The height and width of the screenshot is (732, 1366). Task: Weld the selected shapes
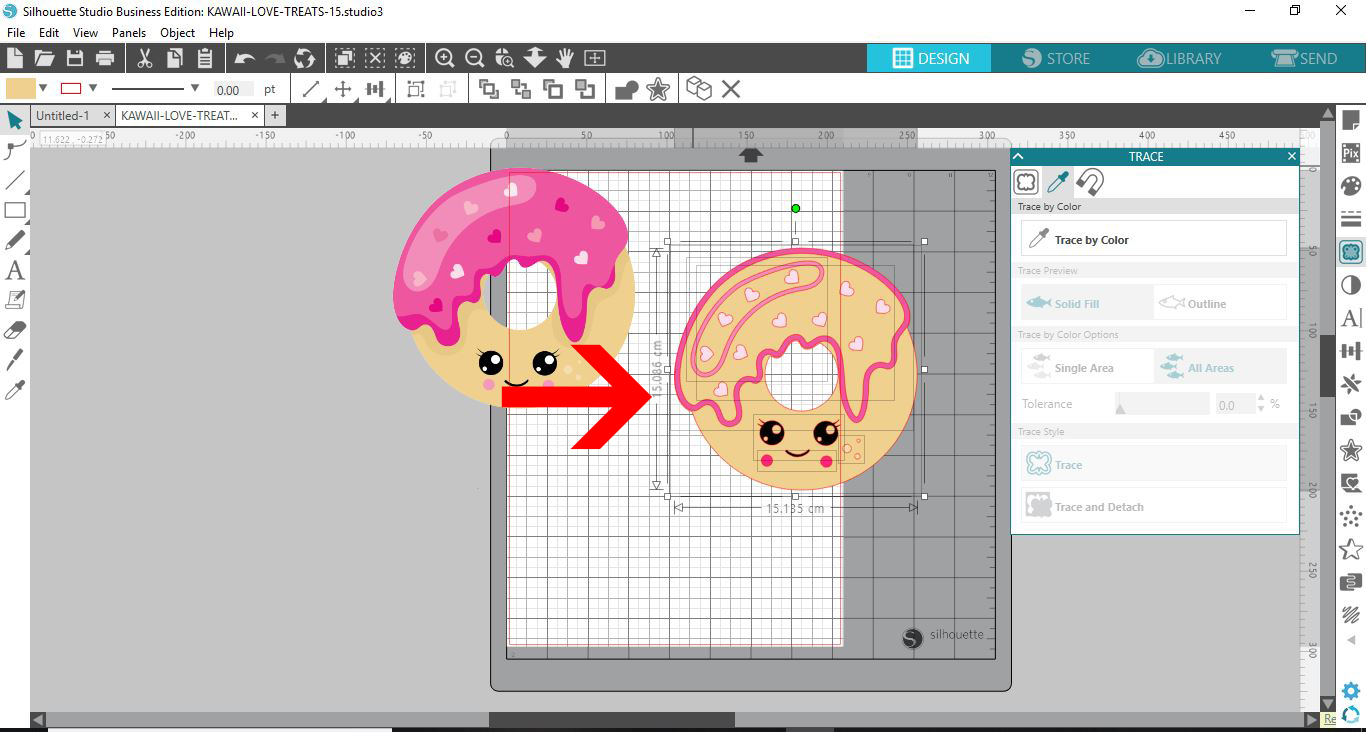tap(627, 90)
